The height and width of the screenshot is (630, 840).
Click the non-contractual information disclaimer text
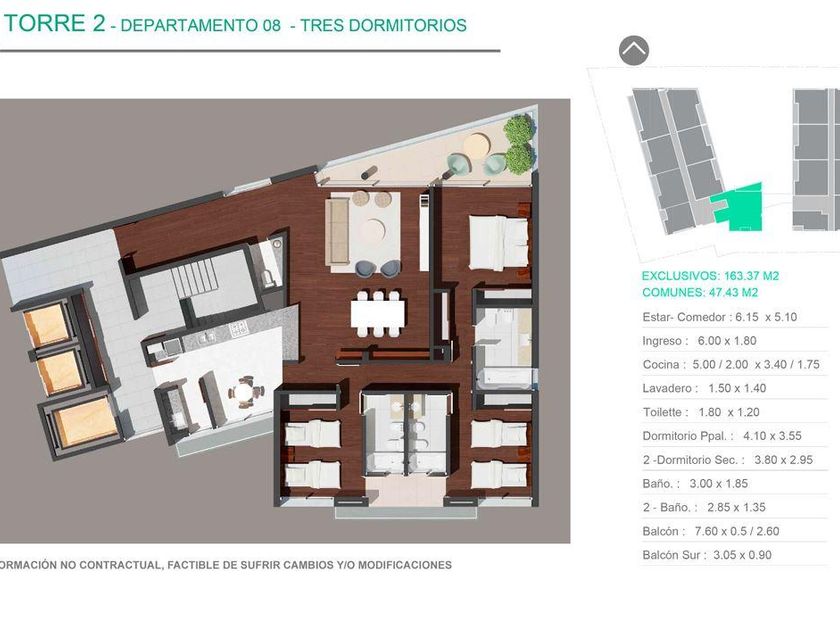click(226, 565)
